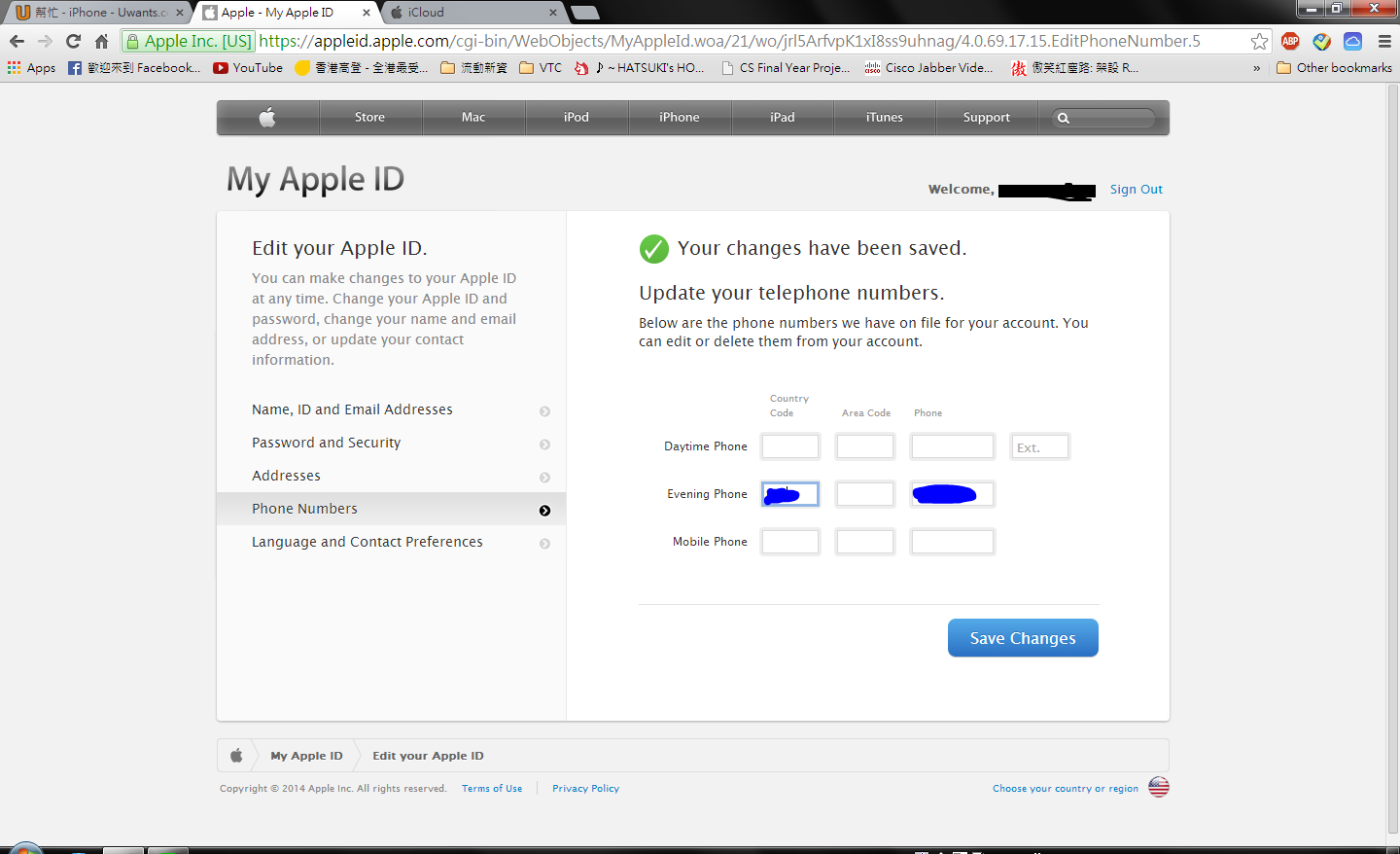
Task: Open the Mac nav tab
Action: coord(473,117)
